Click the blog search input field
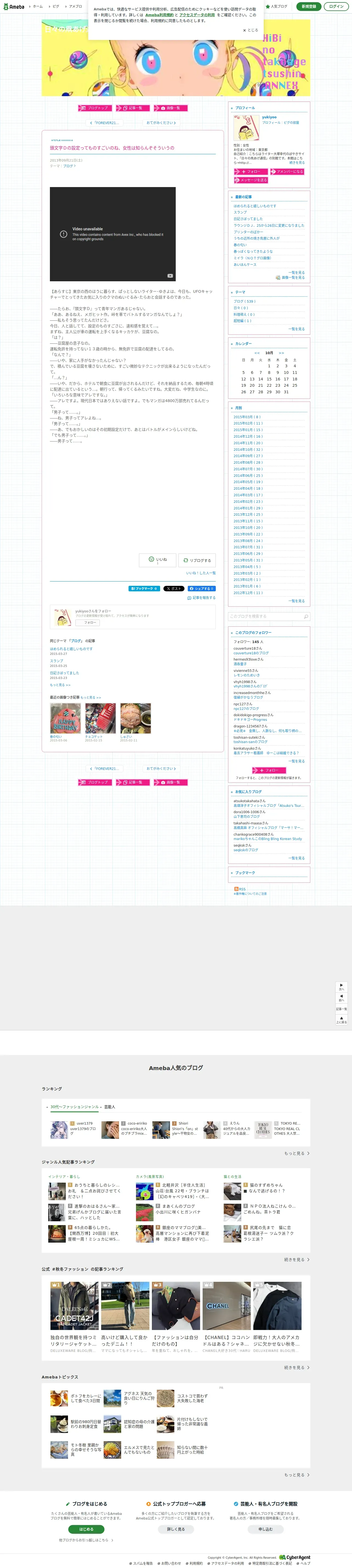The image size is (352, 1568). pyautogui.click(x=265, y=616)
